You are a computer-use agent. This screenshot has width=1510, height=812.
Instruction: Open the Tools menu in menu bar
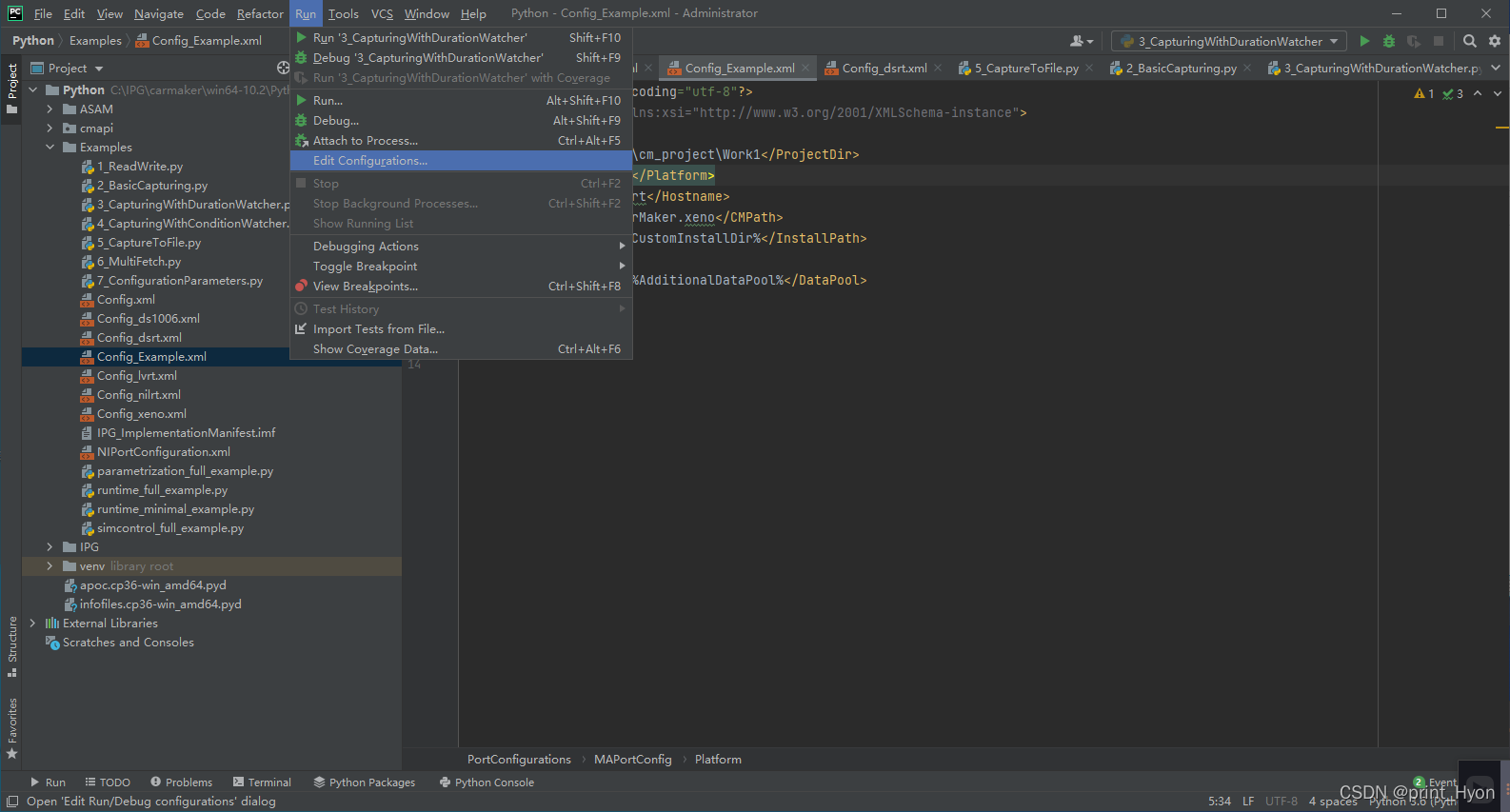point(343,13)
